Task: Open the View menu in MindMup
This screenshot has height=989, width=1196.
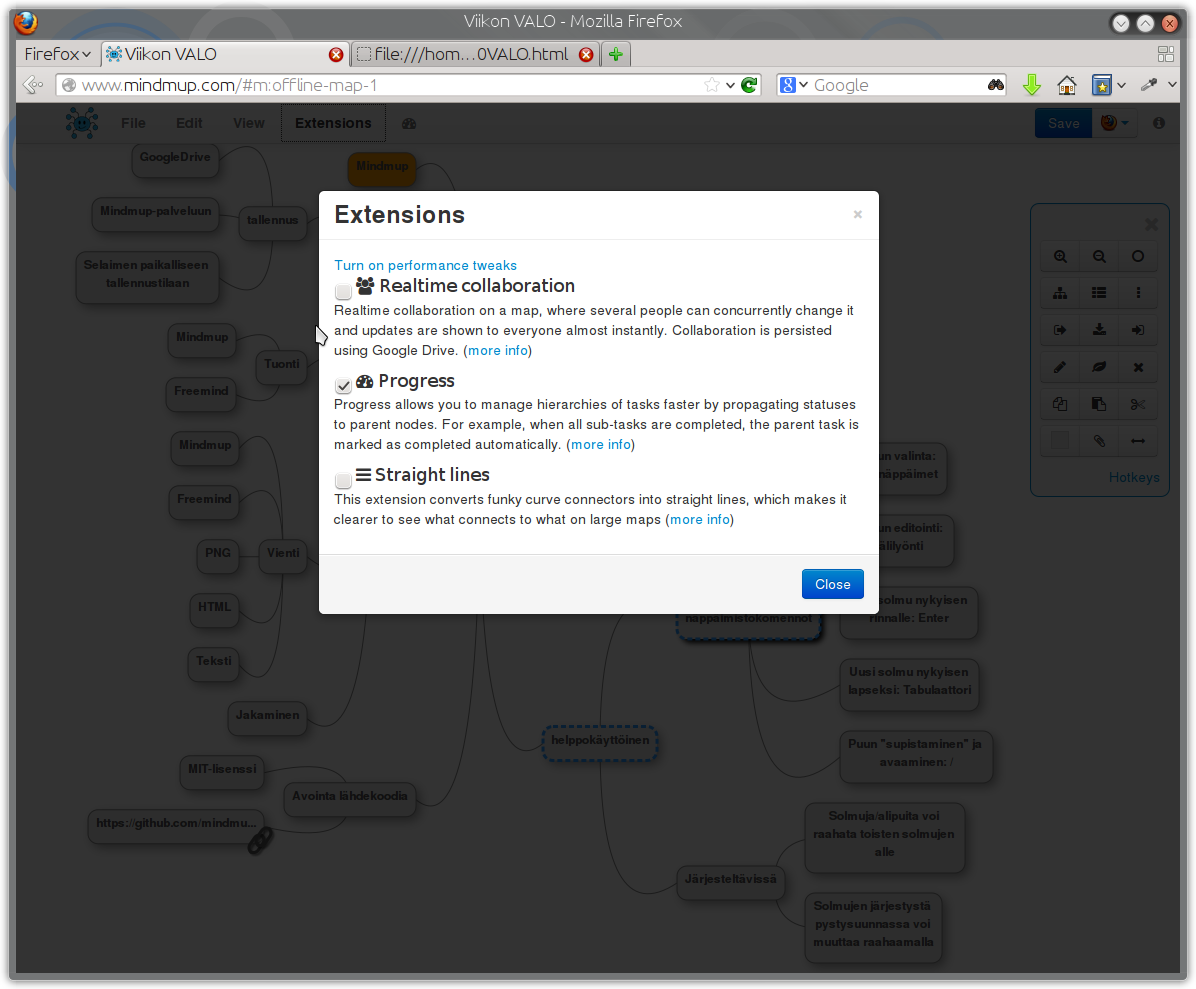Action: [249, 123]
